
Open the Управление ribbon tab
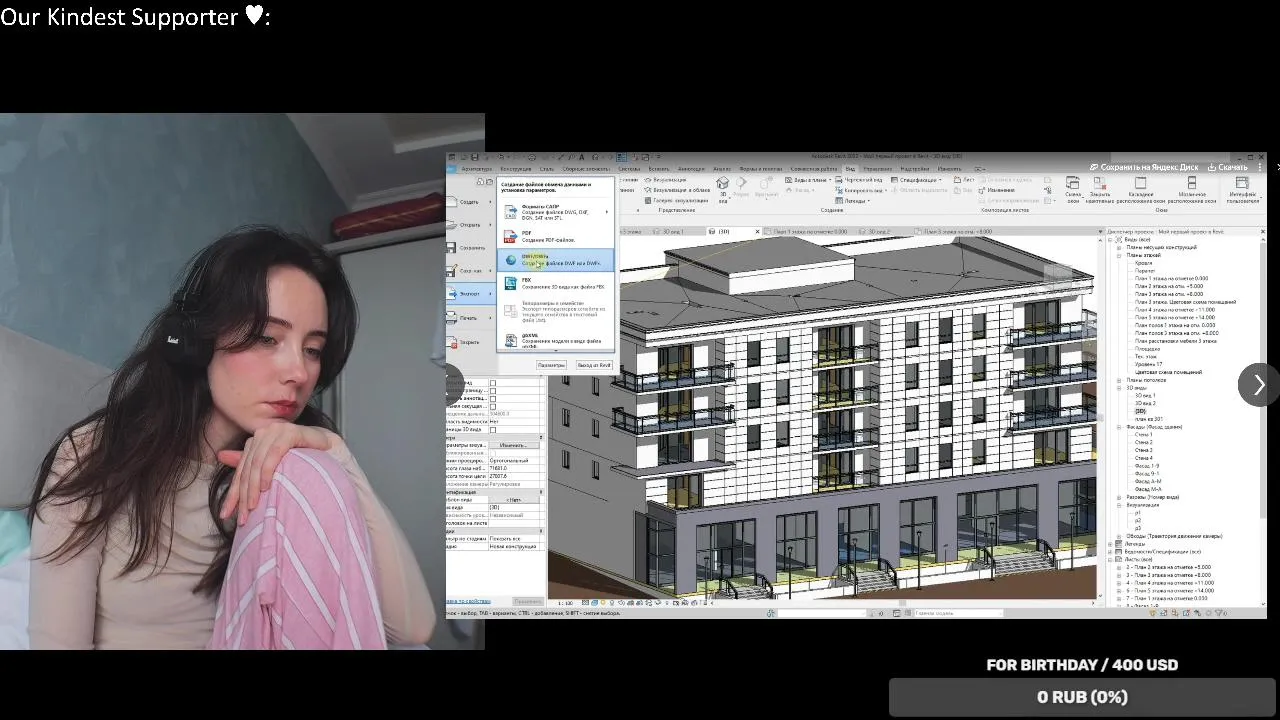coord(877,169)
